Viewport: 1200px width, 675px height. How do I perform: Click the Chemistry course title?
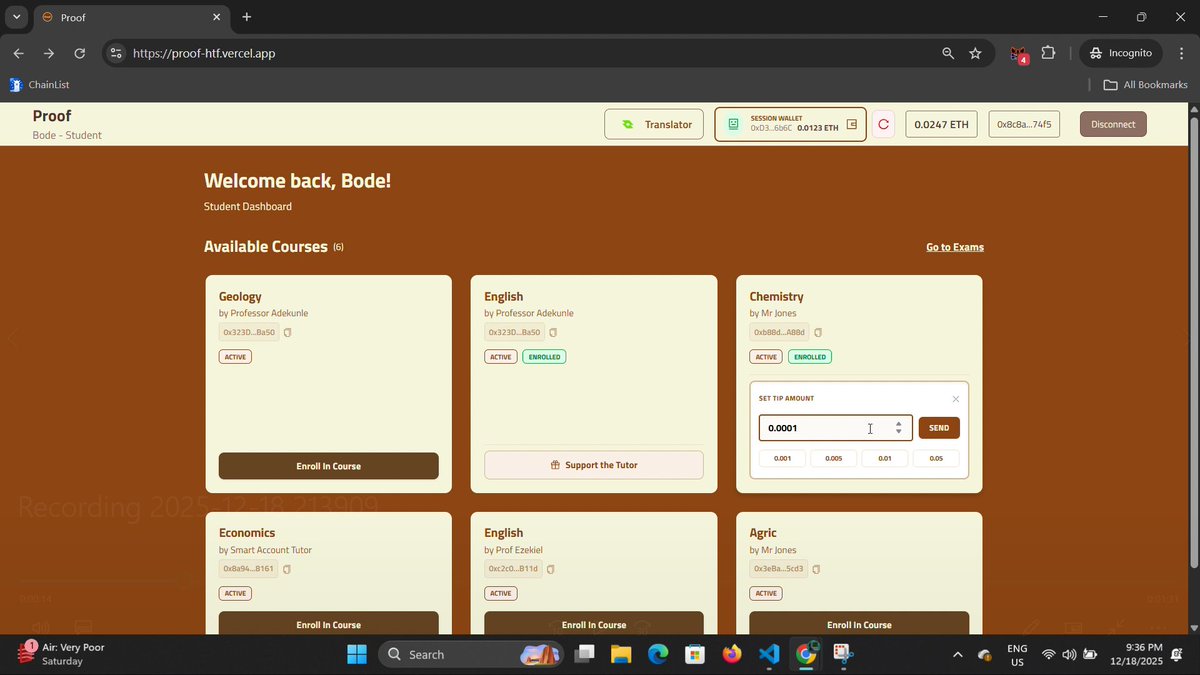[x=776, y=297]
